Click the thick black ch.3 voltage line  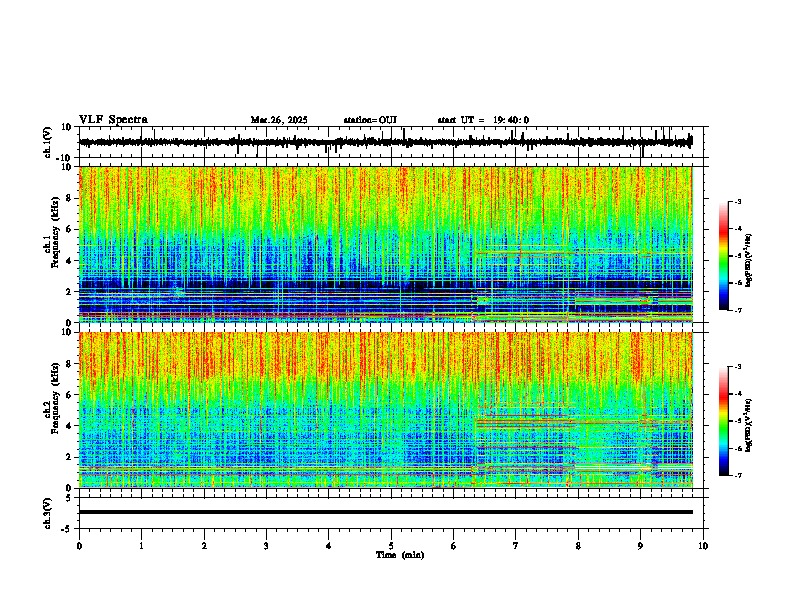tap(385, 512)
